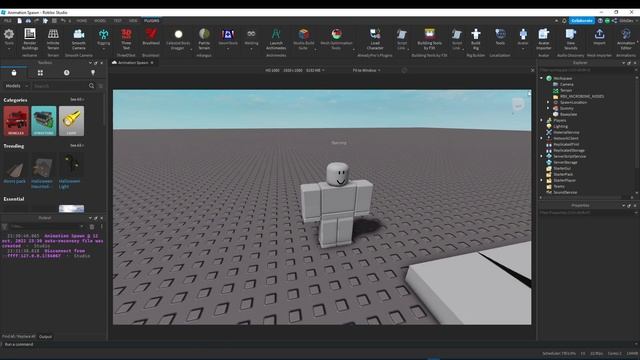
Task: Expand the SpawnLocation node
Action: pyautogui.click(x=548, y=102)
